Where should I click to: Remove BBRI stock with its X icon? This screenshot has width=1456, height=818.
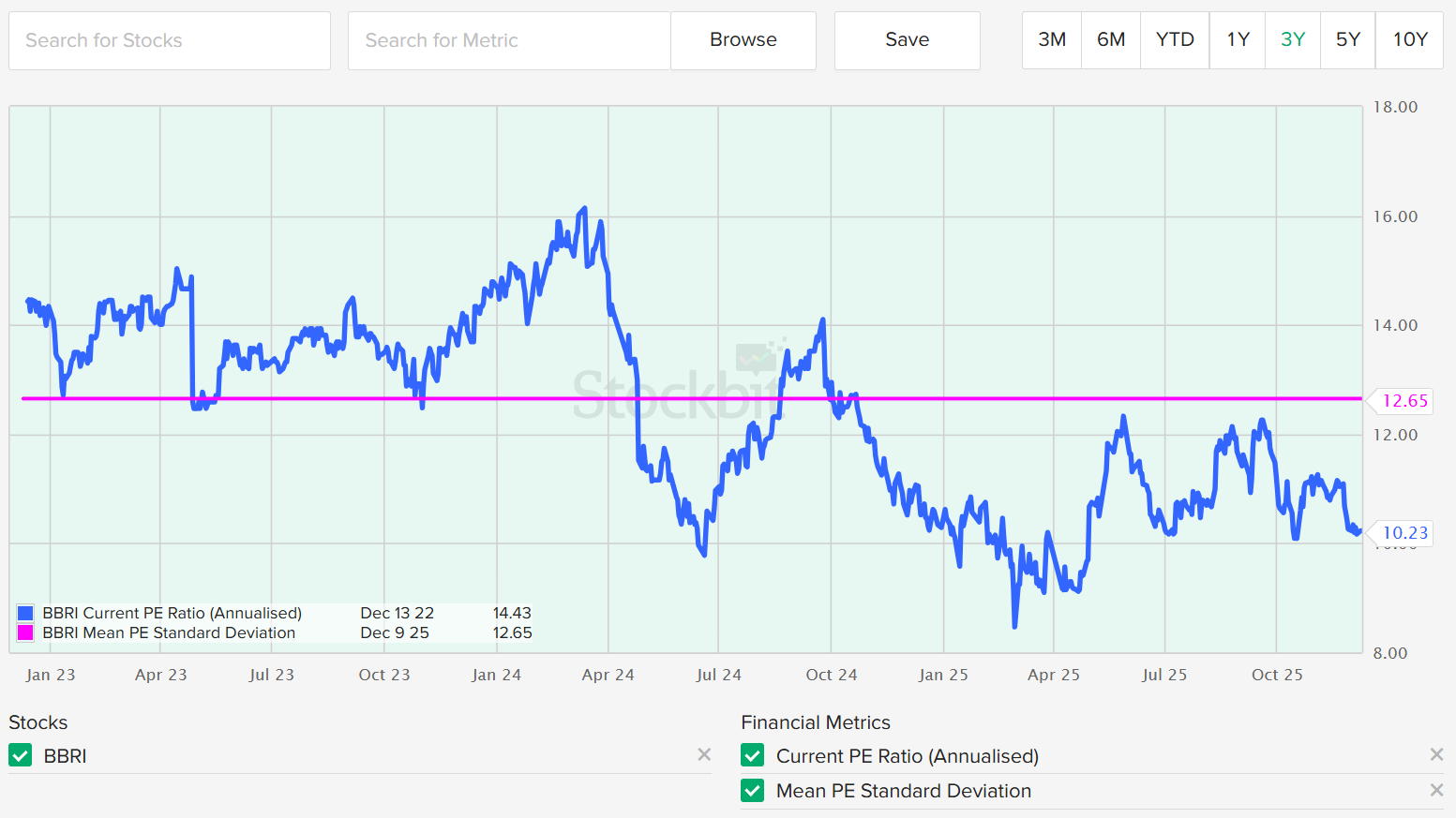[704, 754]
